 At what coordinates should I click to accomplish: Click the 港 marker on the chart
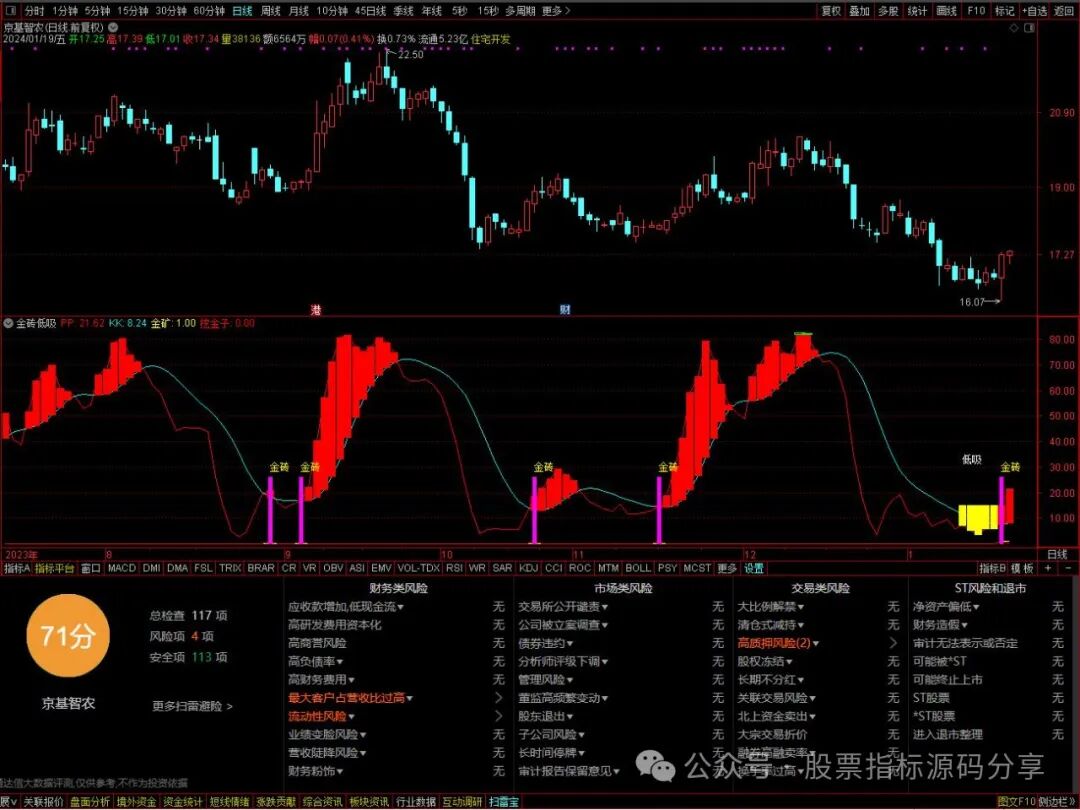(315, 310)
